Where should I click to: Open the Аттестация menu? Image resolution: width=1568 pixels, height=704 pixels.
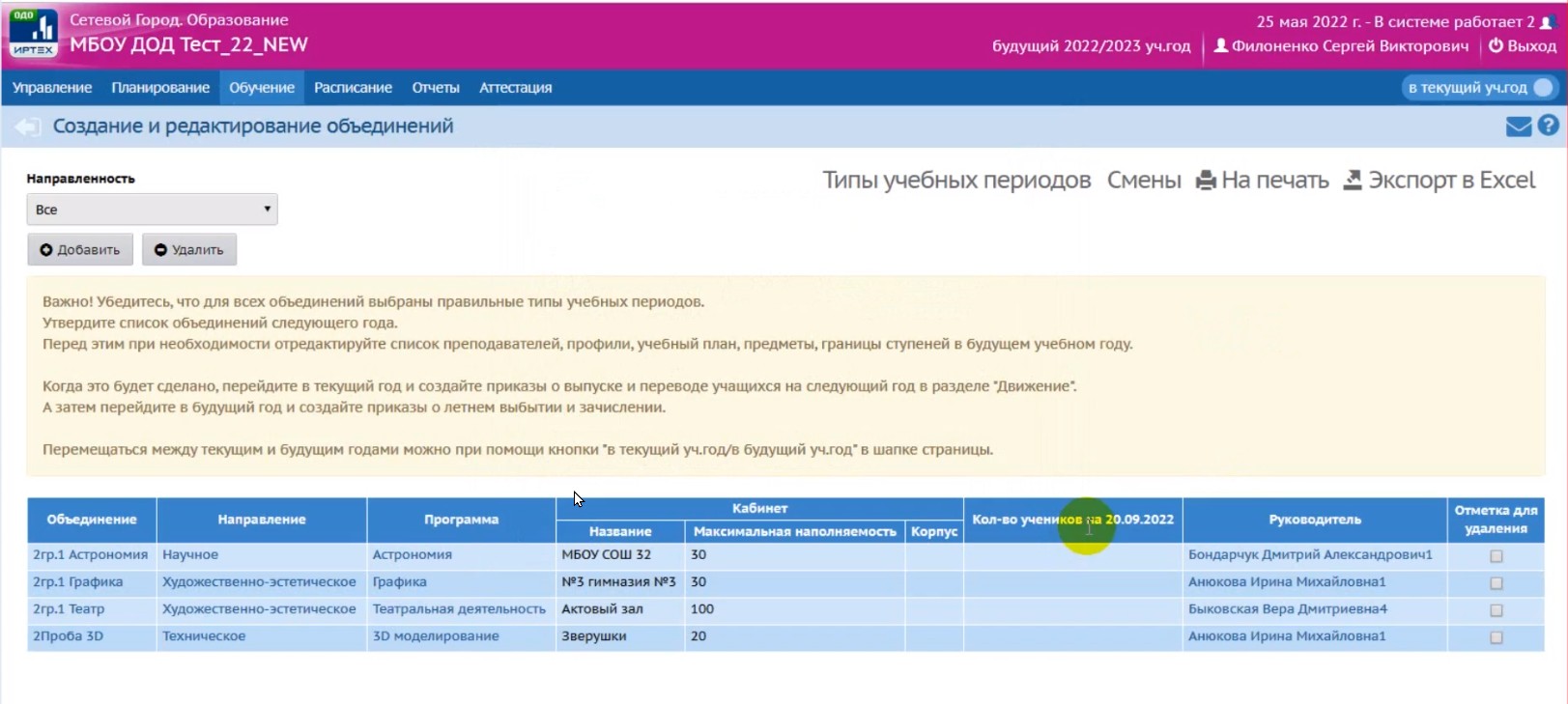pyautogui.click(x=516, y=88)
